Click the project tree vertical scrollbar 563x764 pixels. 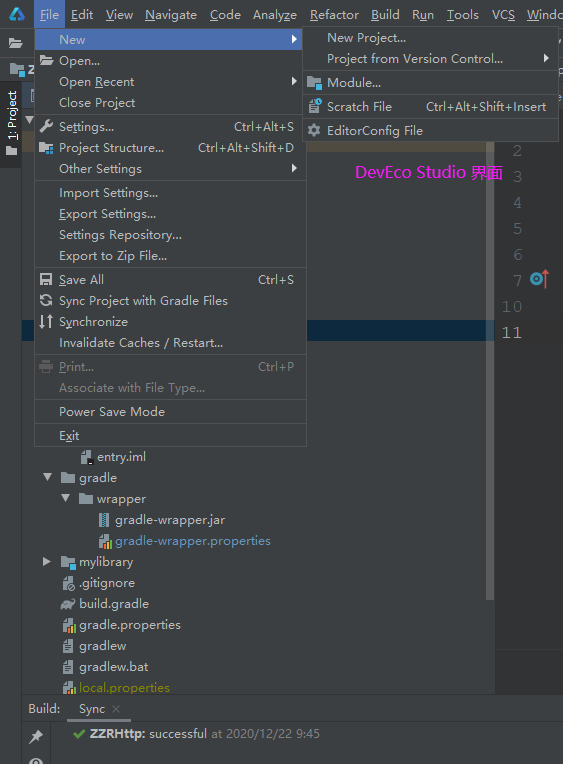(x=490, y=370)
